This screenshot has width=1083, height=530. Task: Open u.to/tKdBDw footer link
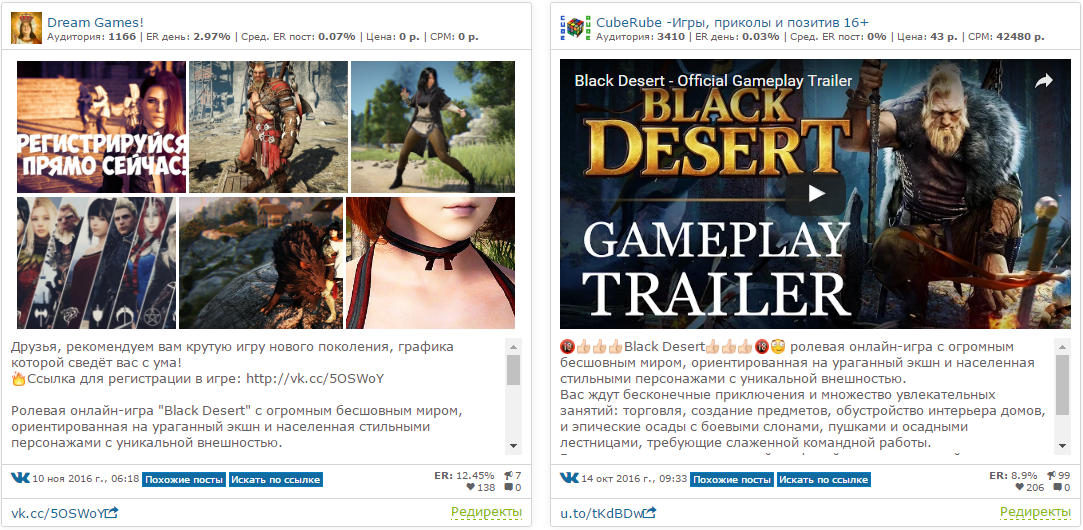602,513
